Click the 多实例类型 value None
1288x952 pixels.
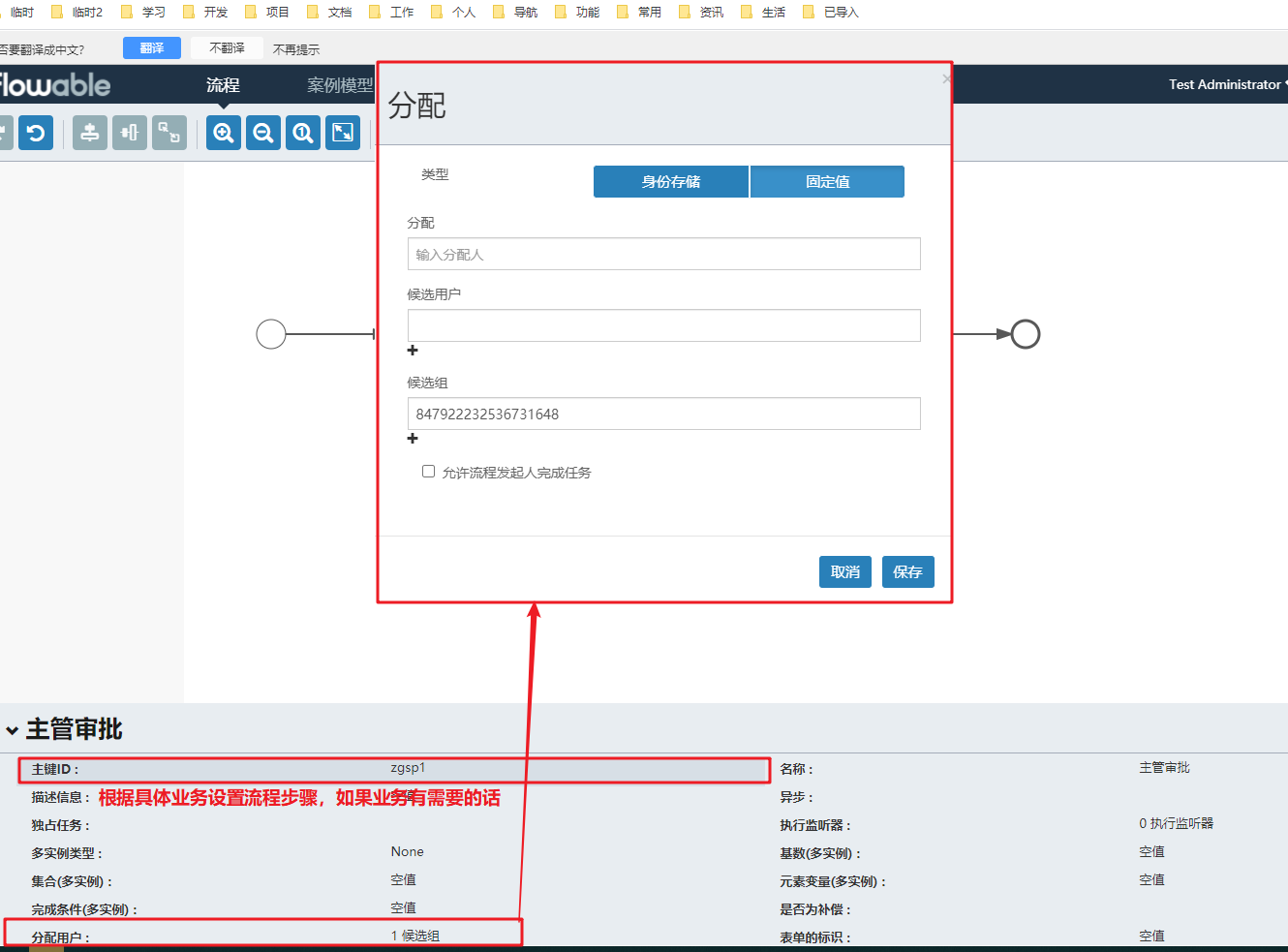[408, 851]
